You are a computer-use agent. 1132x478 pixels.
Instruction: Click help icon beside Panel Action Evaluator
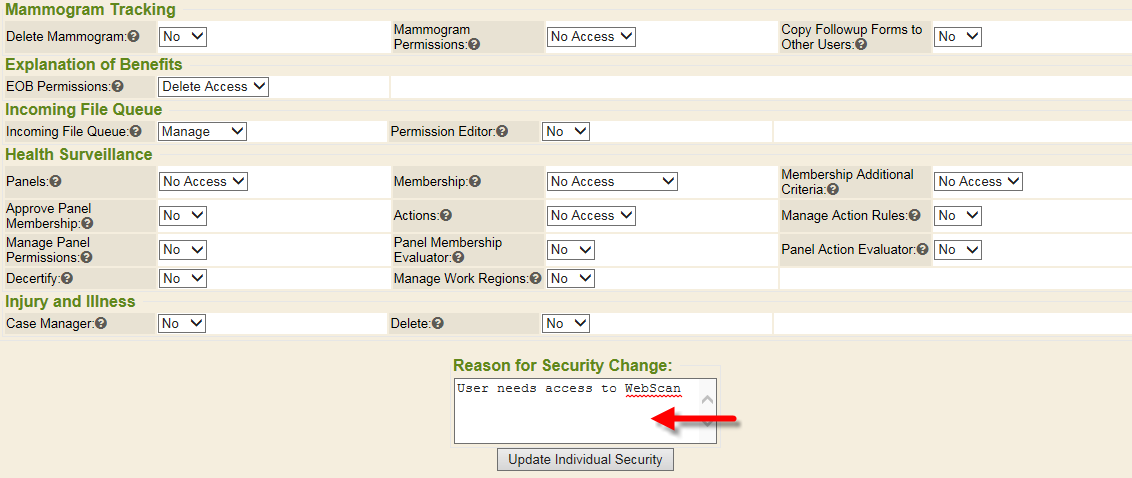pyautogui.click(x=922, y=249)
